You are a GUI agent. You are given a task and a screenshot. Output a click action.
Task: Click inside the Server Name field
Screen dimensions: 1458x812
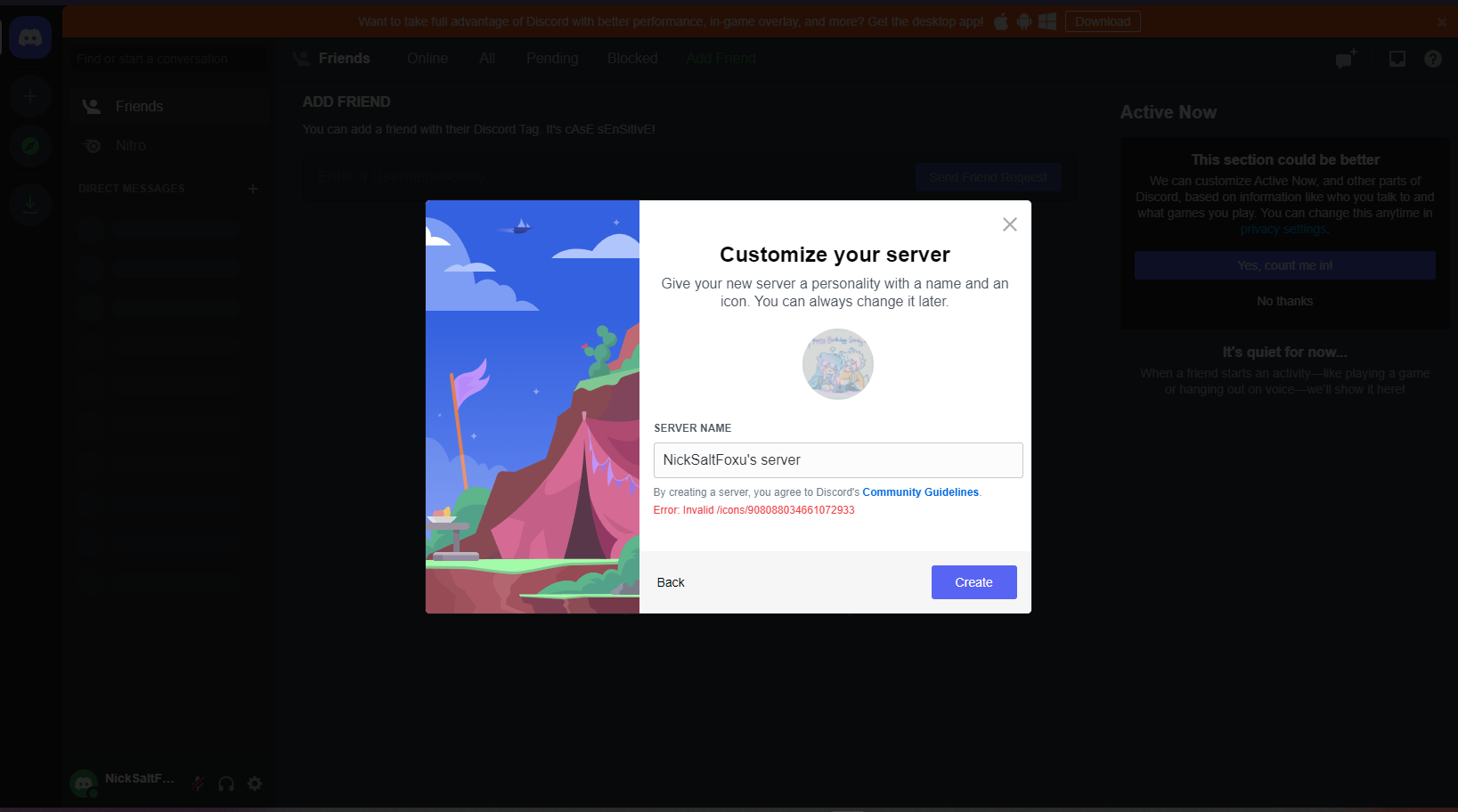837,460
